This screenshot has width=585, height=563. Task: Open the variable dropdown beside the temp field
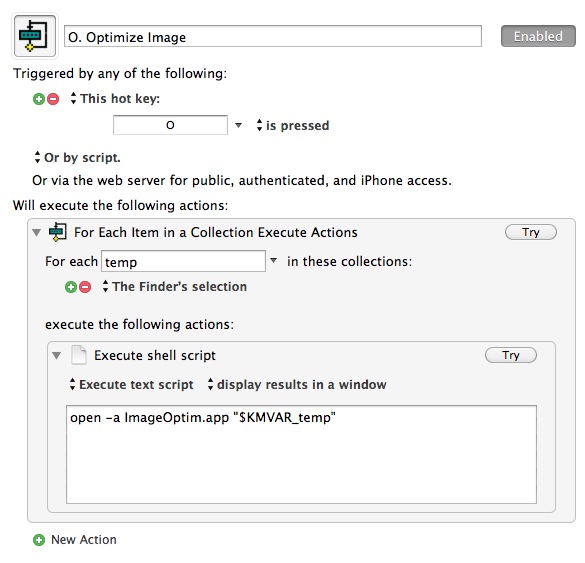pos(273,260)
